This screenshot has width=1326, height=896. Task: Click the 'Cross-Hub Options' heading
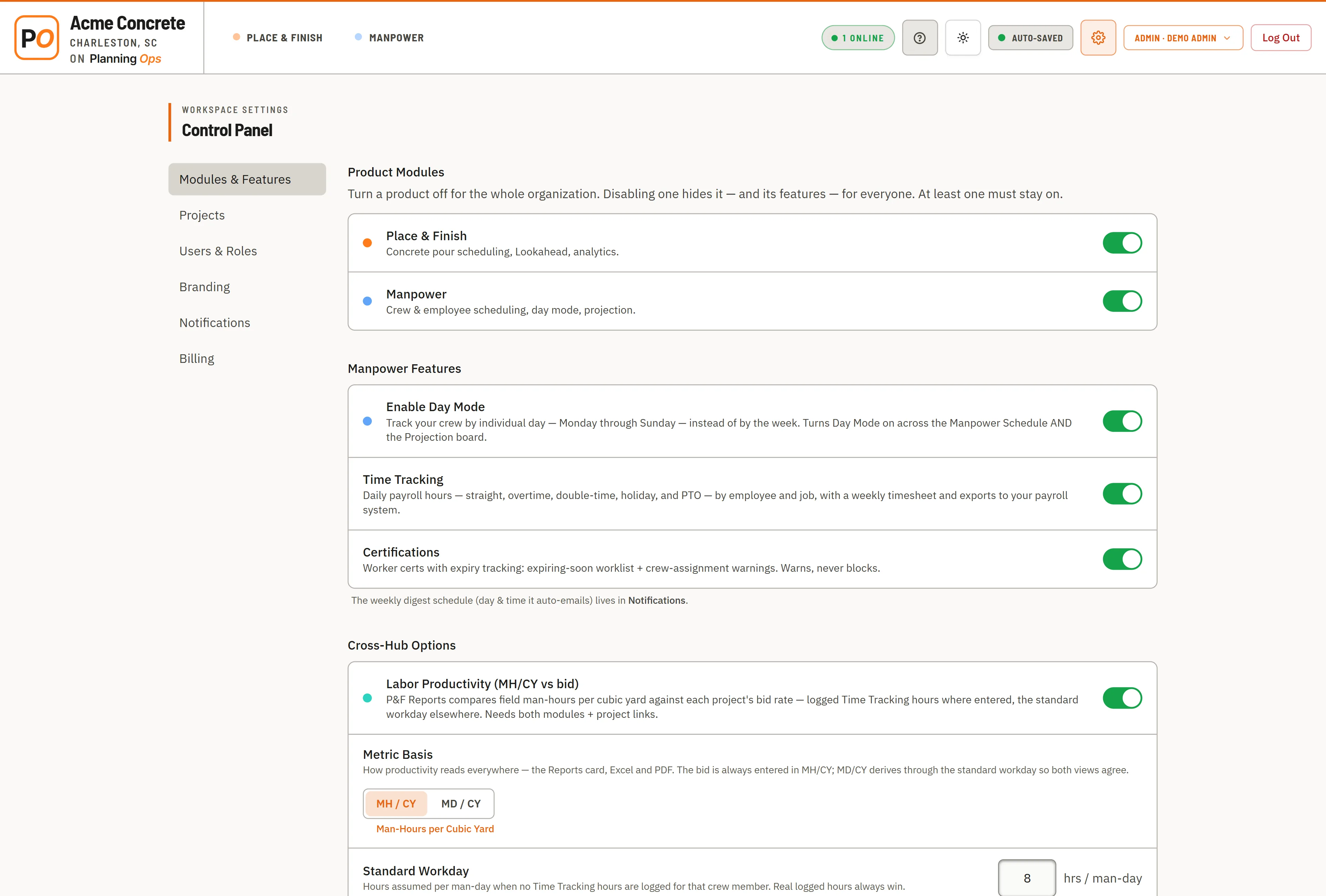402,645
